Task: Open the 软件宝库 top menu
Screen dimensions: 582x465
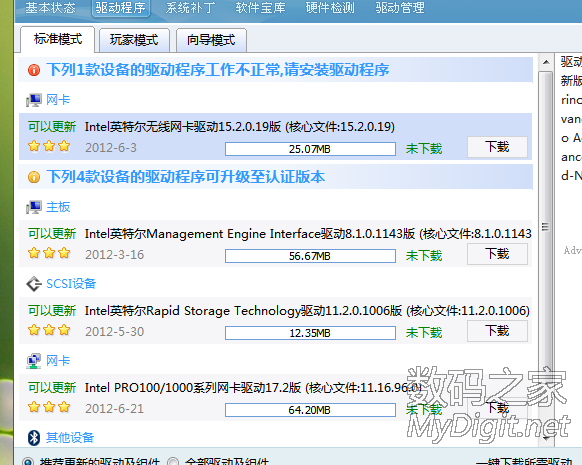Action: 260,7
